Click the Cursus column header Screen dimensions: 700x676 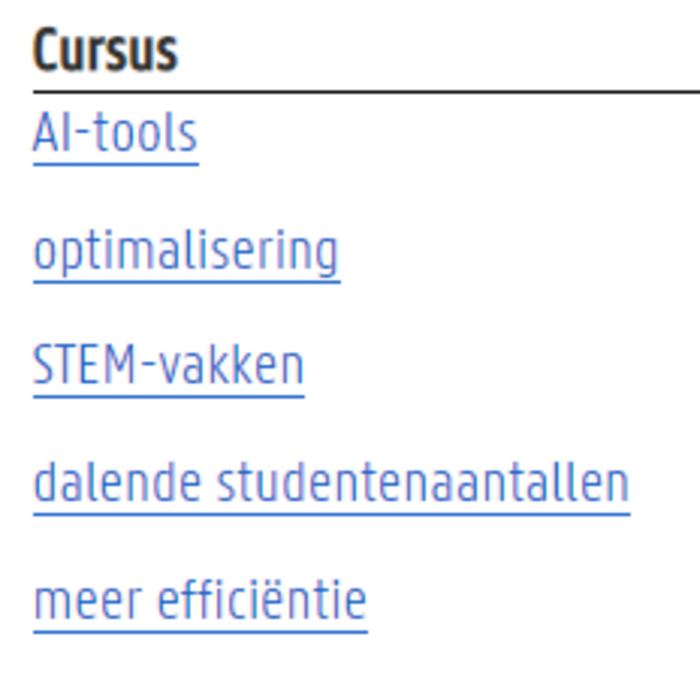click(x=106, y=50)
